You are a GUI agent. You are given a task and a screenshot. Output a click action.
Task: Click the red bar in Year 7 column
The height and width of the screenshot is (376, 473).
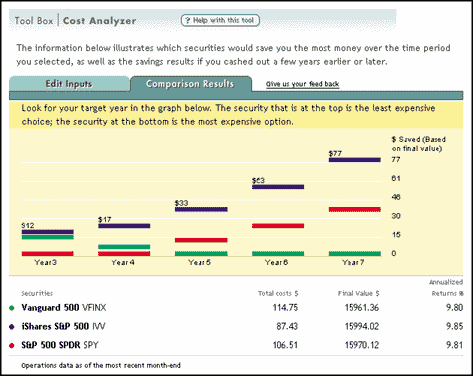(x=355, y=209)
